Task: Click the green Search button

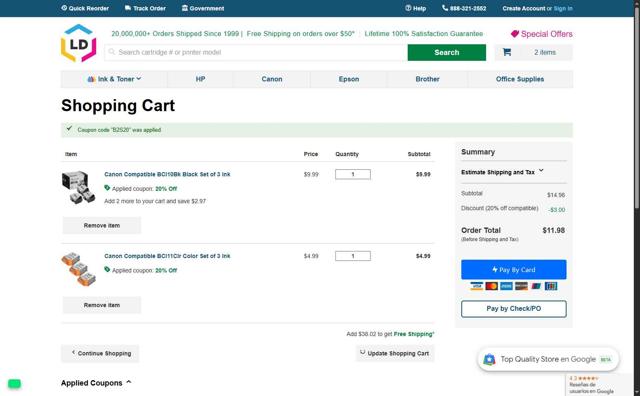Action: click(x=447, y=52)
